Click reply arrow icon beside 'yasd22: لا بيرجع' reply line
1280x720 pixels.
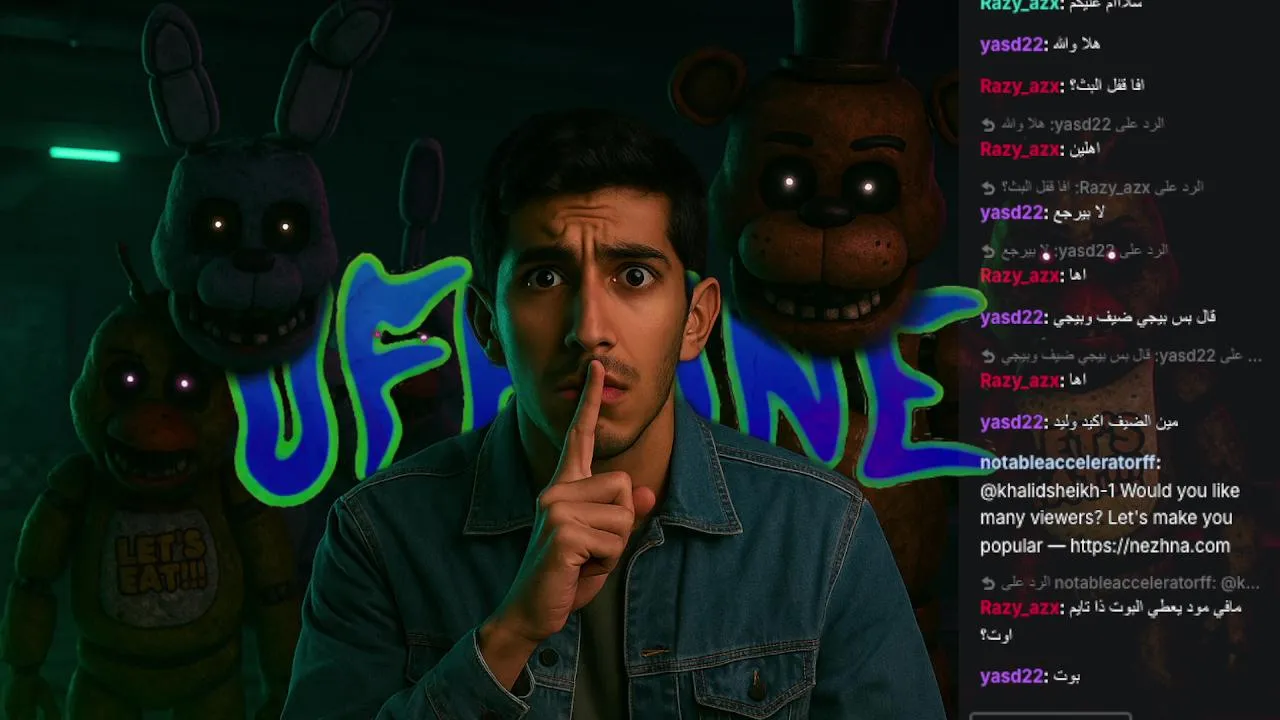coord(988,250)
